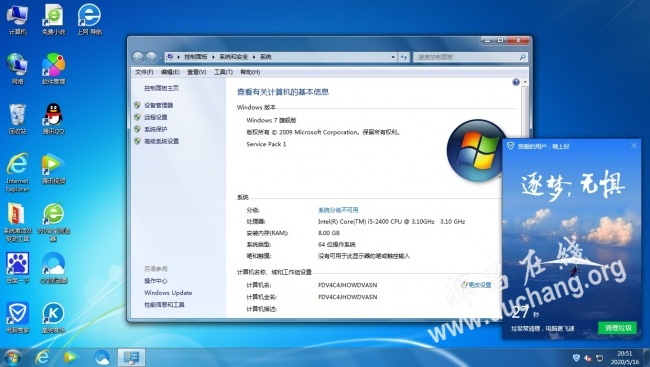The height and width of the screenshot is (367, 650).
Task: Open the 上网导航 desktop shortcut
Action: pos(89,19)
